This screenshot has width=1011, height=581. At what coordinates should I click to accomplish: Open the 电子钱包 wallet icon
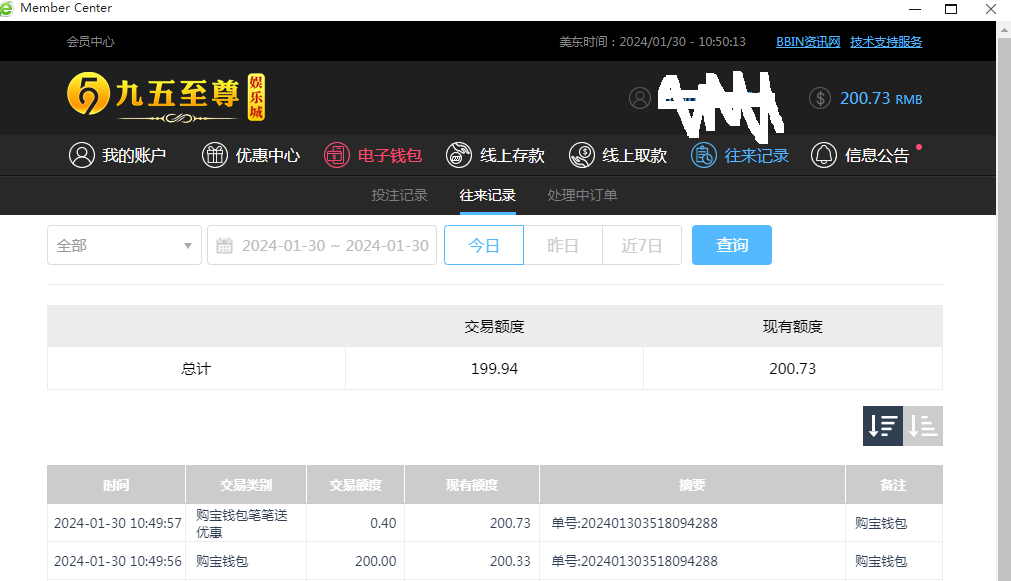pos(337,155)
